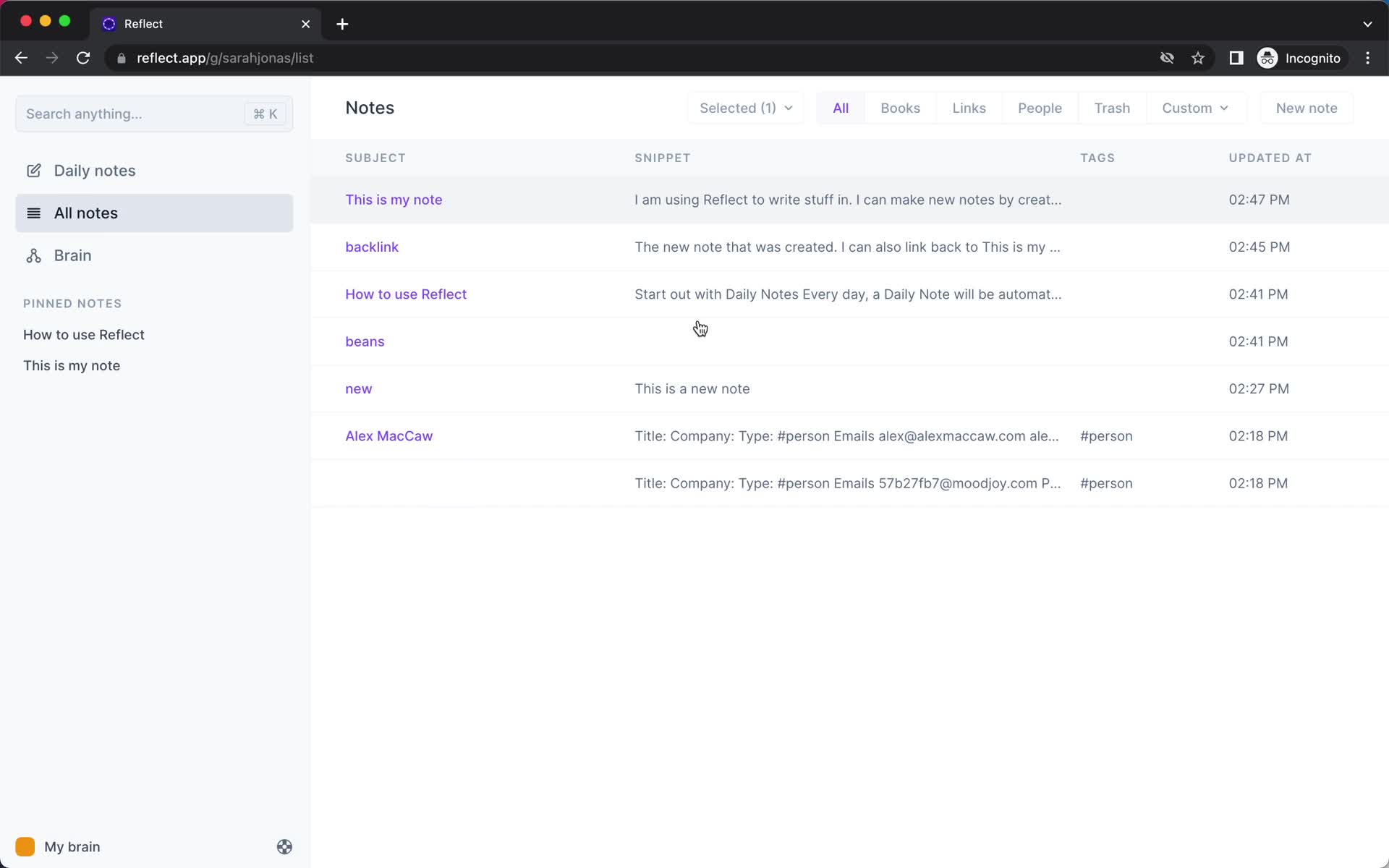Open Daily notes in the sidebar
The image size is (1389, 868).
pyautogui.click(x=154, y=171)
